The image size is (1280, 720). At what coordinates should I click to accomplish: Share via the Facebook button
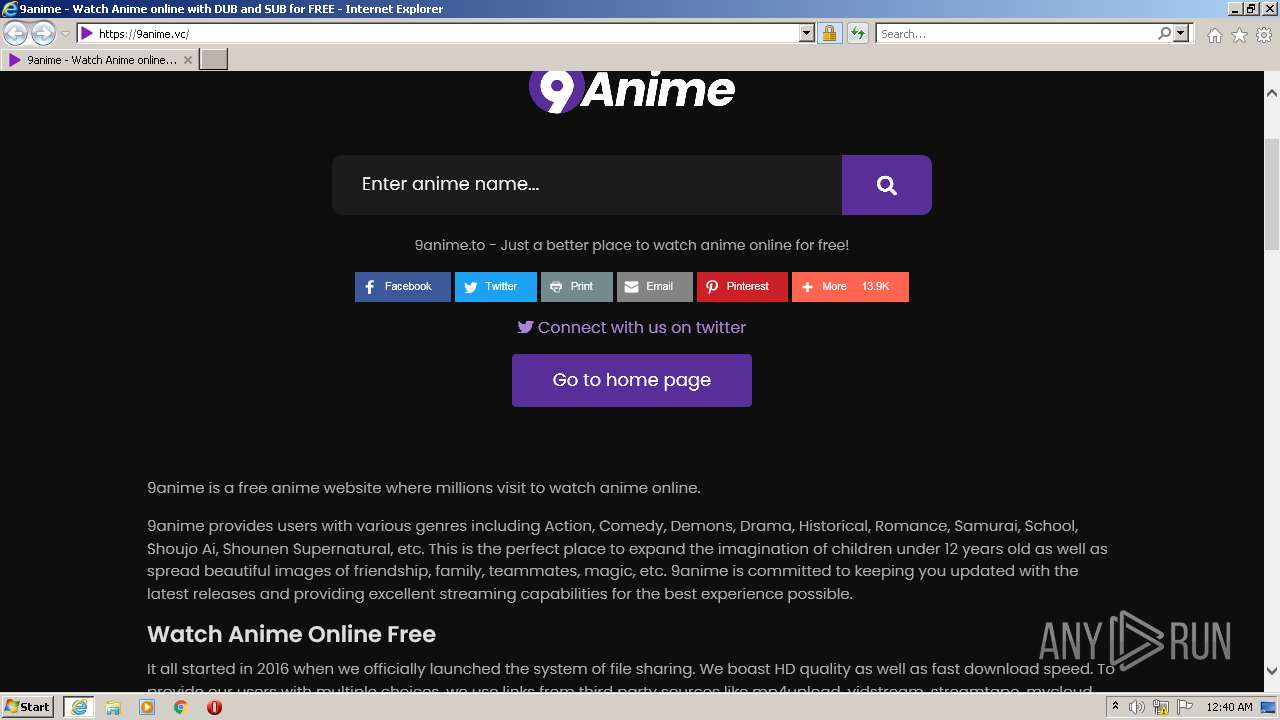pyautogui.click(x=403, y=286)
